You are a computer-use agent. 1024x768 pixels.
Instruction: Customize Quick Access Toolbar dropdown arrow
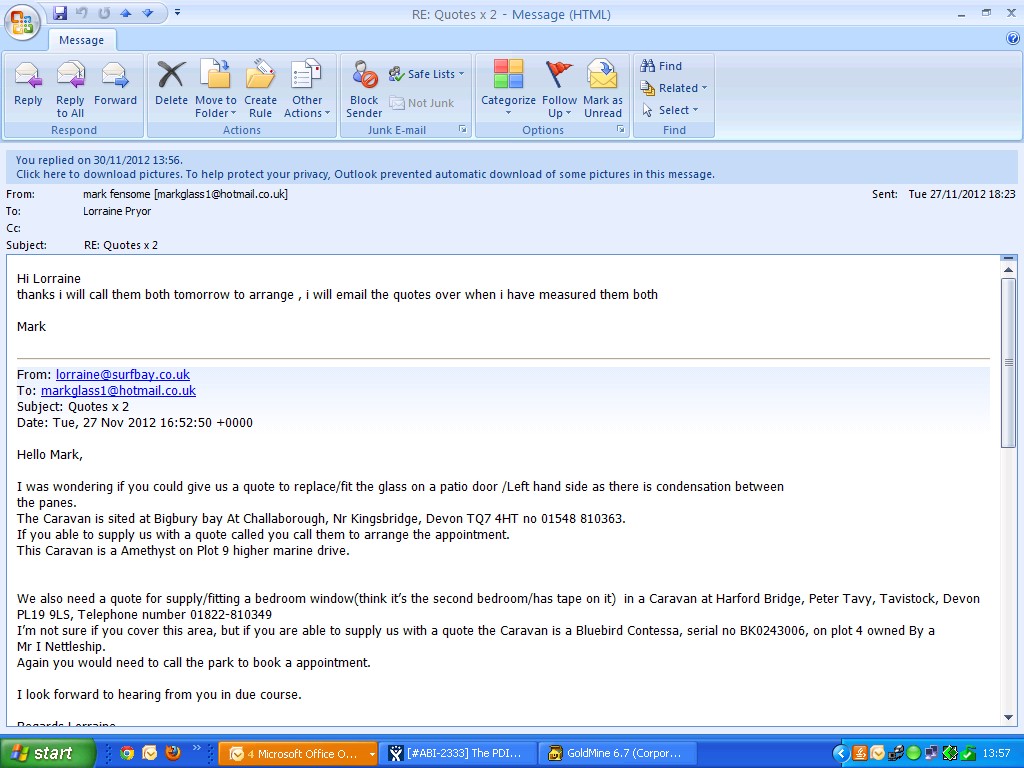(178, 12)
